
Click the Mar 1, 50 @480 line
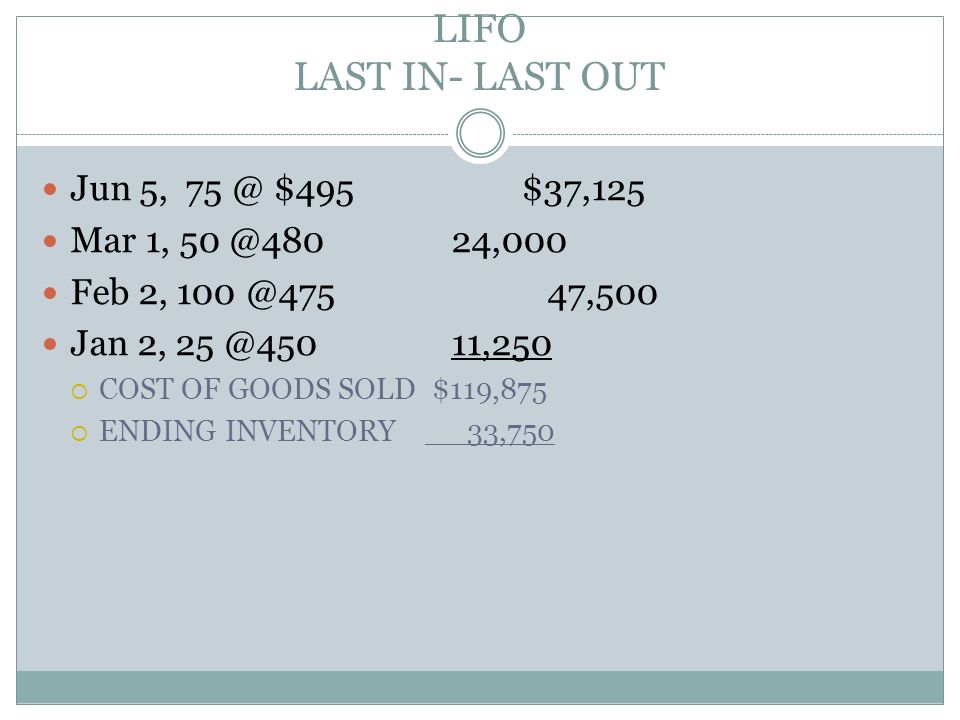point(197,241)
